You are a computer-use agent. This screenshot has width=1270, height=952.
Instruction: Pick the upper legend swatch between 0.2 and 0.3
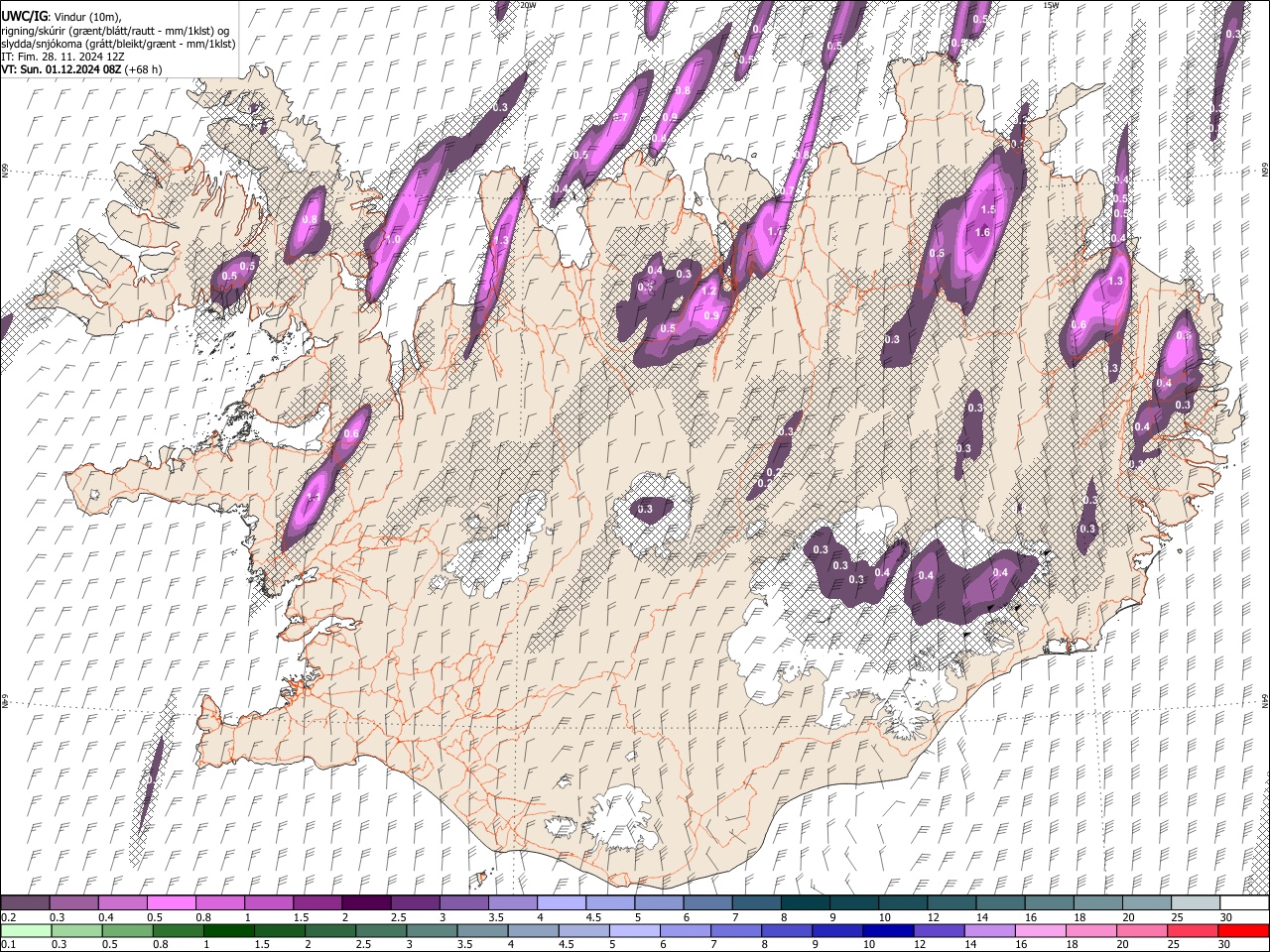(x=25, y=902)
